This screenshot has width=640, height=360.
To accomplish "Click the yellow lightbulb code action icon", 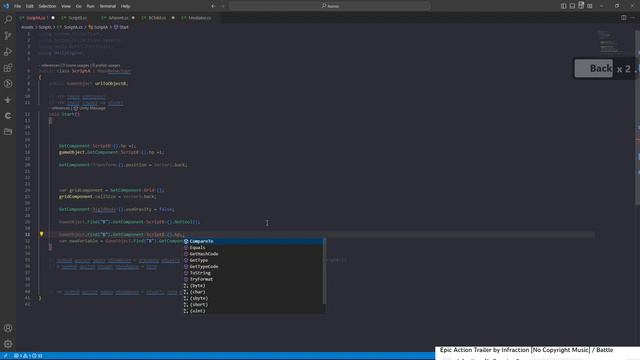I will (41, 234).
